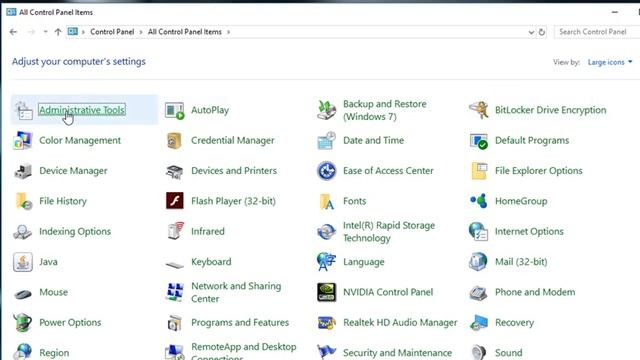Refresh the Control Panel view

pyautogui.click(x=542, y=32)
